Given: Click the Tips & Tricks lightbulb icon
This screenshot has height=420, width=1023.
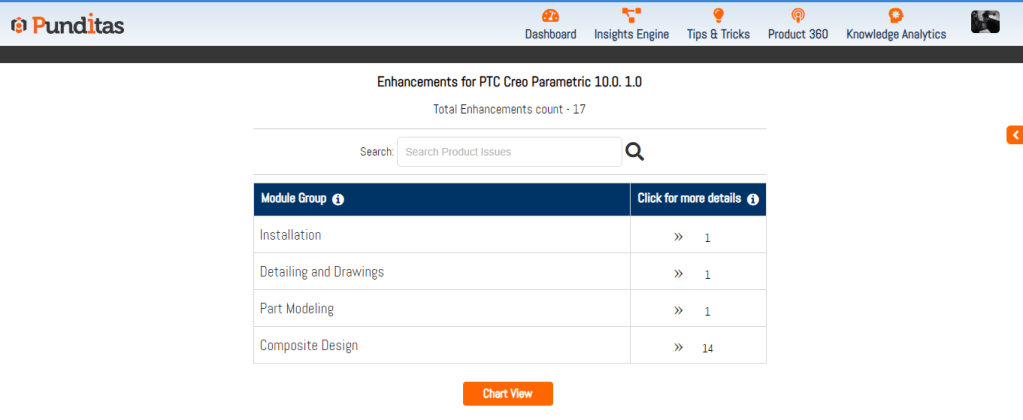Looking at the screenshot, I should point(717,15).
